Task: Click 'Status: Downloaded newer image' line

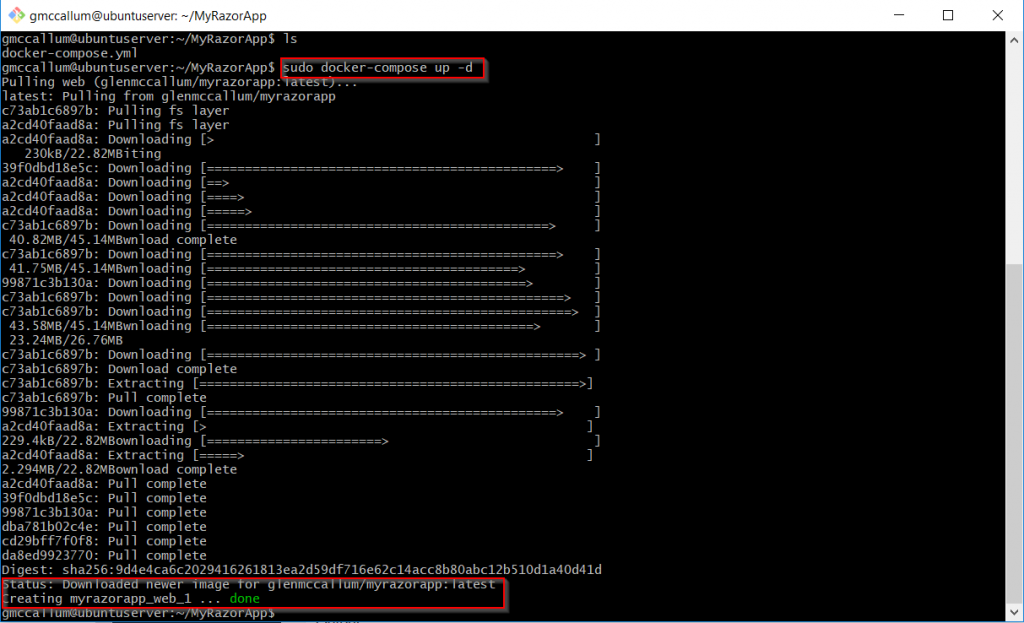Action: pyautogui.click(x=248, y=585)
